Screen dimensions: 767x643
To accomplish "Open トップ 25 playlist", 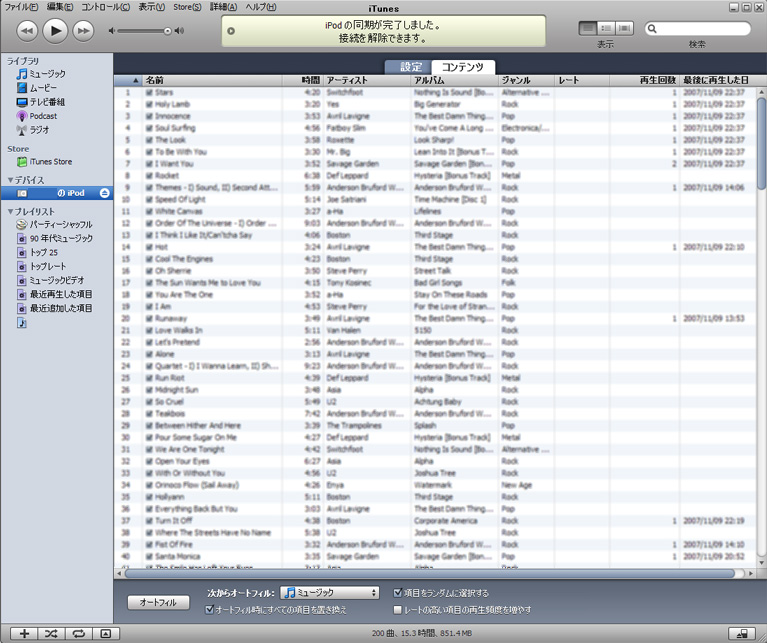I will [x=37, y=253].
